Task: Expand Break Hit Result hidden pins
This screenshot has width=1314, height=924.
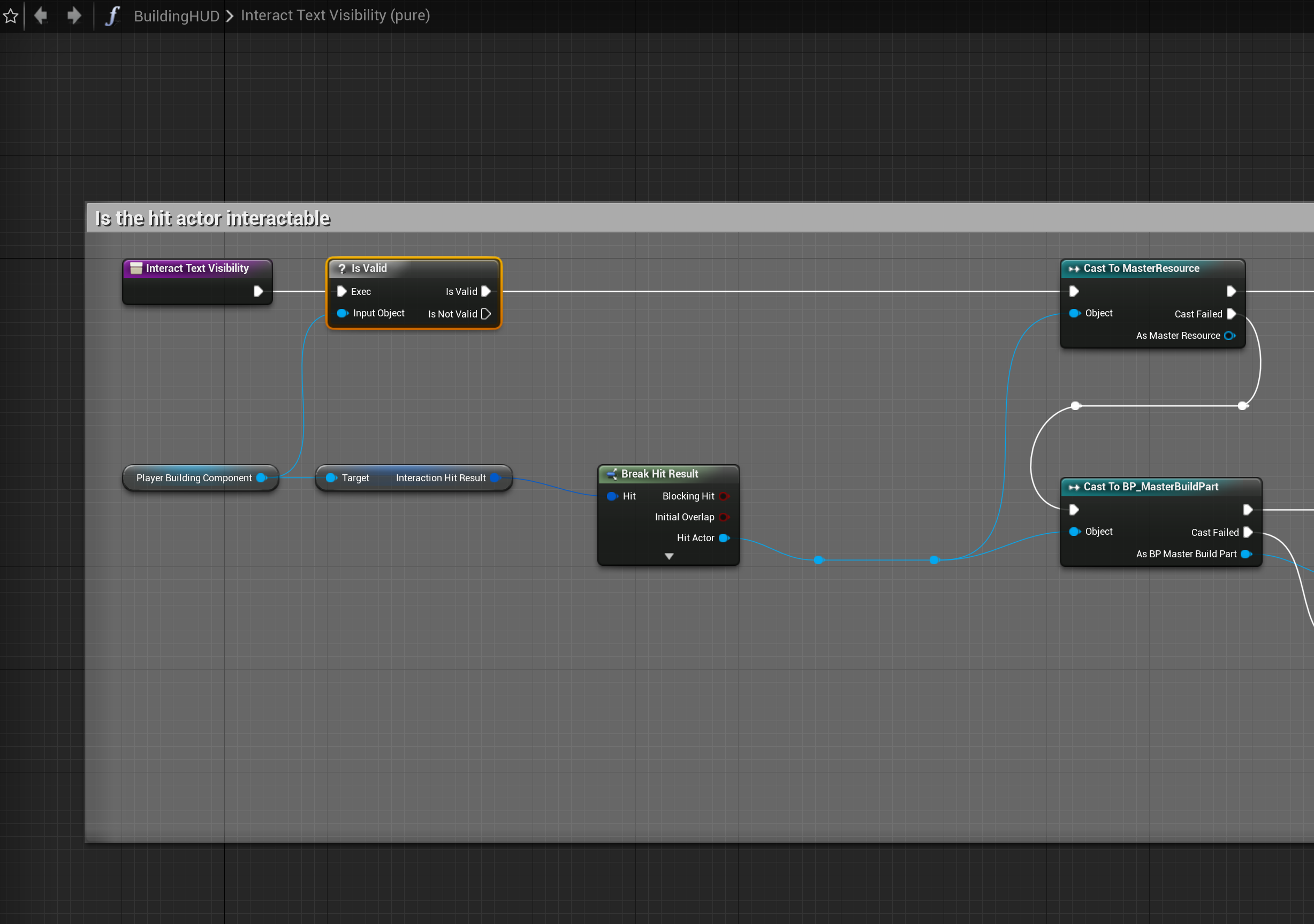Action: point(669,556)
